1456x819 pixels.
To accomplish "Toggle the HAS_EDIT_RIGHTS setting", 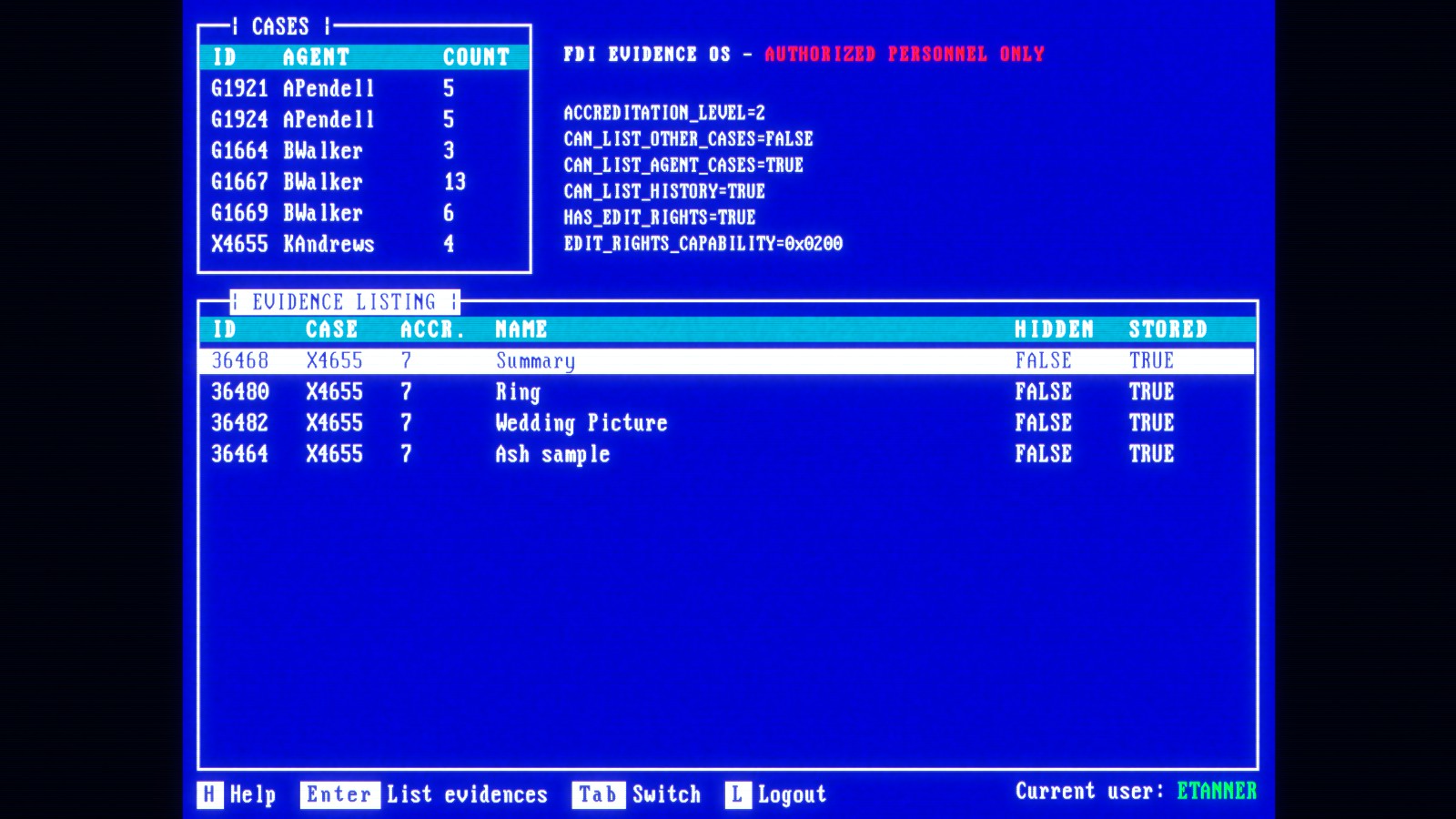I will [659, 217].
